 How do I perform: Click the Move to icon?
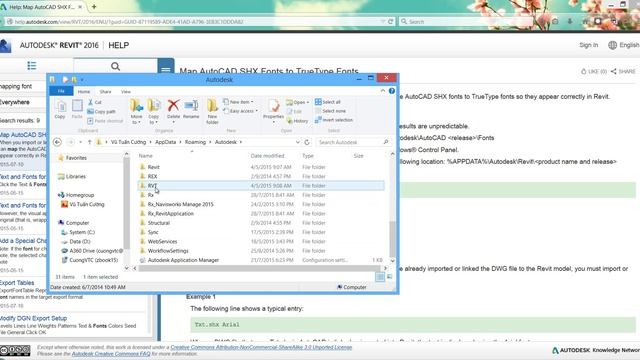click(136, 106)
